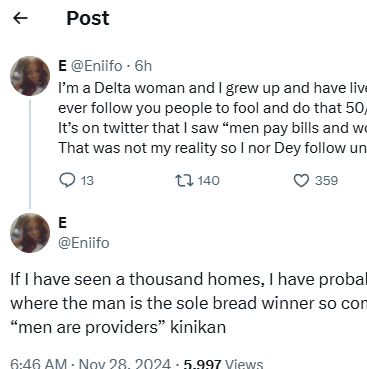Image resolution: width=367 pixels, height=369 pixels.
Task: View the 140 reposts count
Action: click(208, 181)
